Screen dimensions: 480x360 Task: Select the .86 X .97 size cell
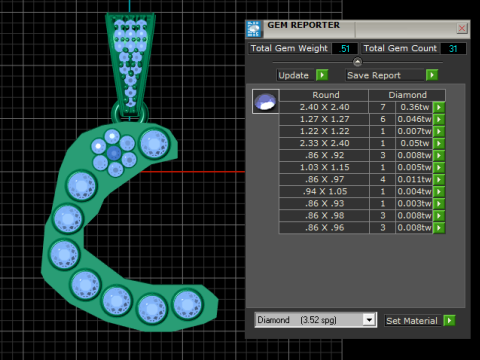[x=324, y=180]
